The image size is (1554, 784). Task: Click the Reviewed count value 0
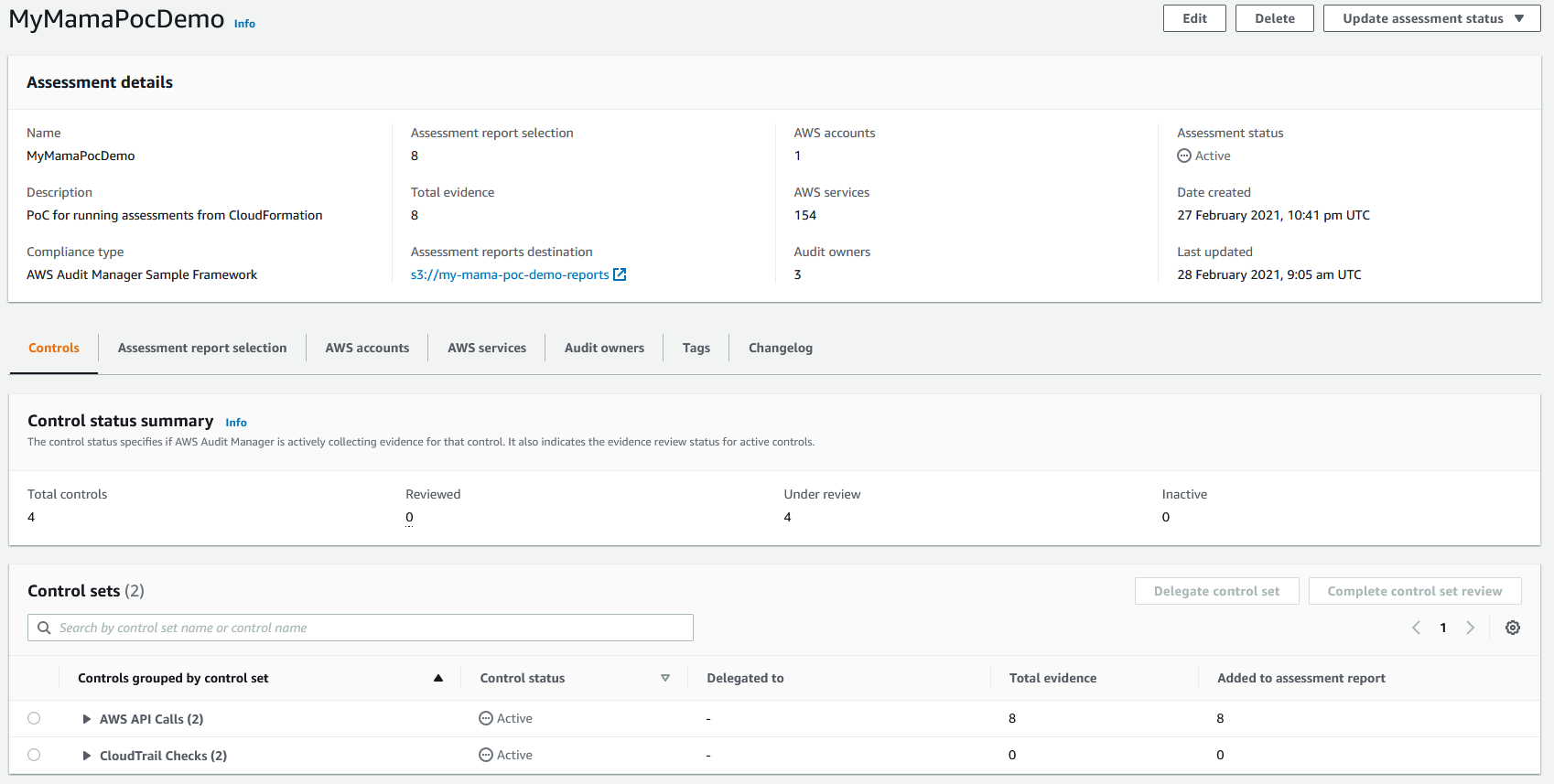[x=409, y=517]
